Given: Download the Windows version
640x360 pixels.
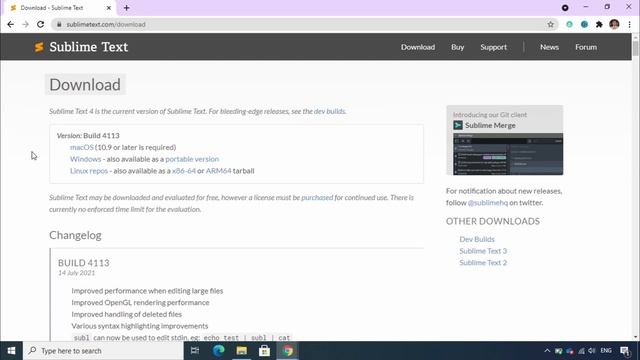Looking at the screenshot, I should (85, 159).
